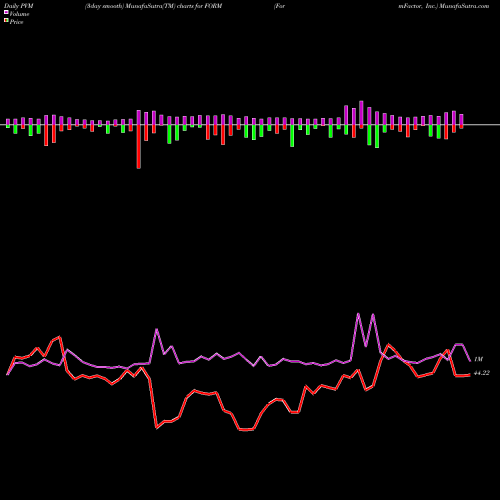Click the 44.22 price value label
The width and height of the screenshot is (500, 500).
pyautogui.click(x=482, y=373)
